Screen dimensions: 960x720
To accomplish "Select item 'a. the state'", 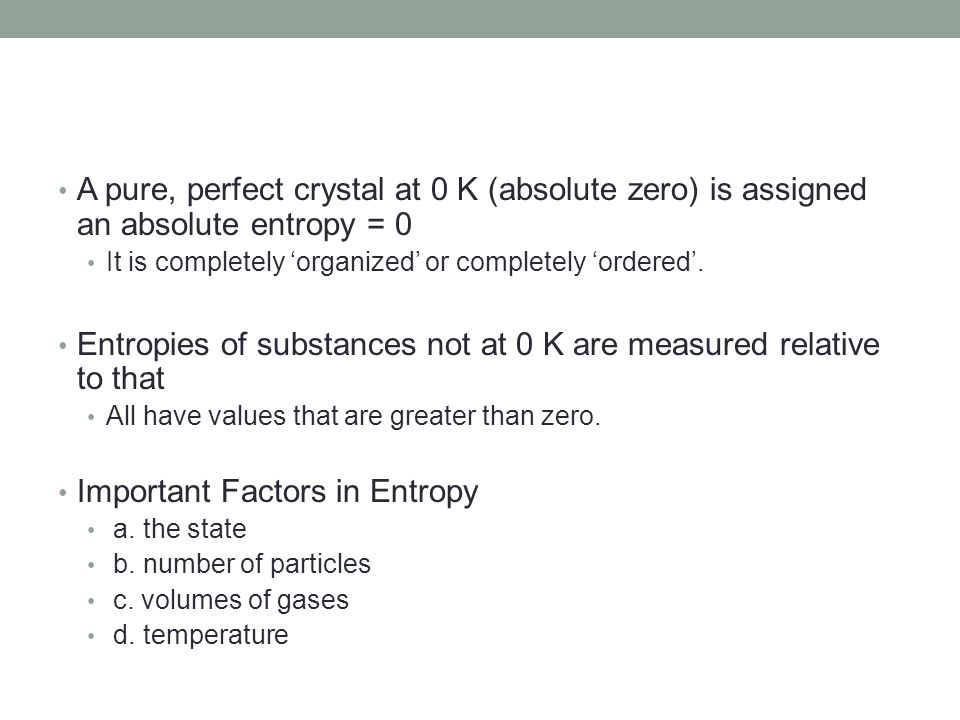I will pos(179,529).
